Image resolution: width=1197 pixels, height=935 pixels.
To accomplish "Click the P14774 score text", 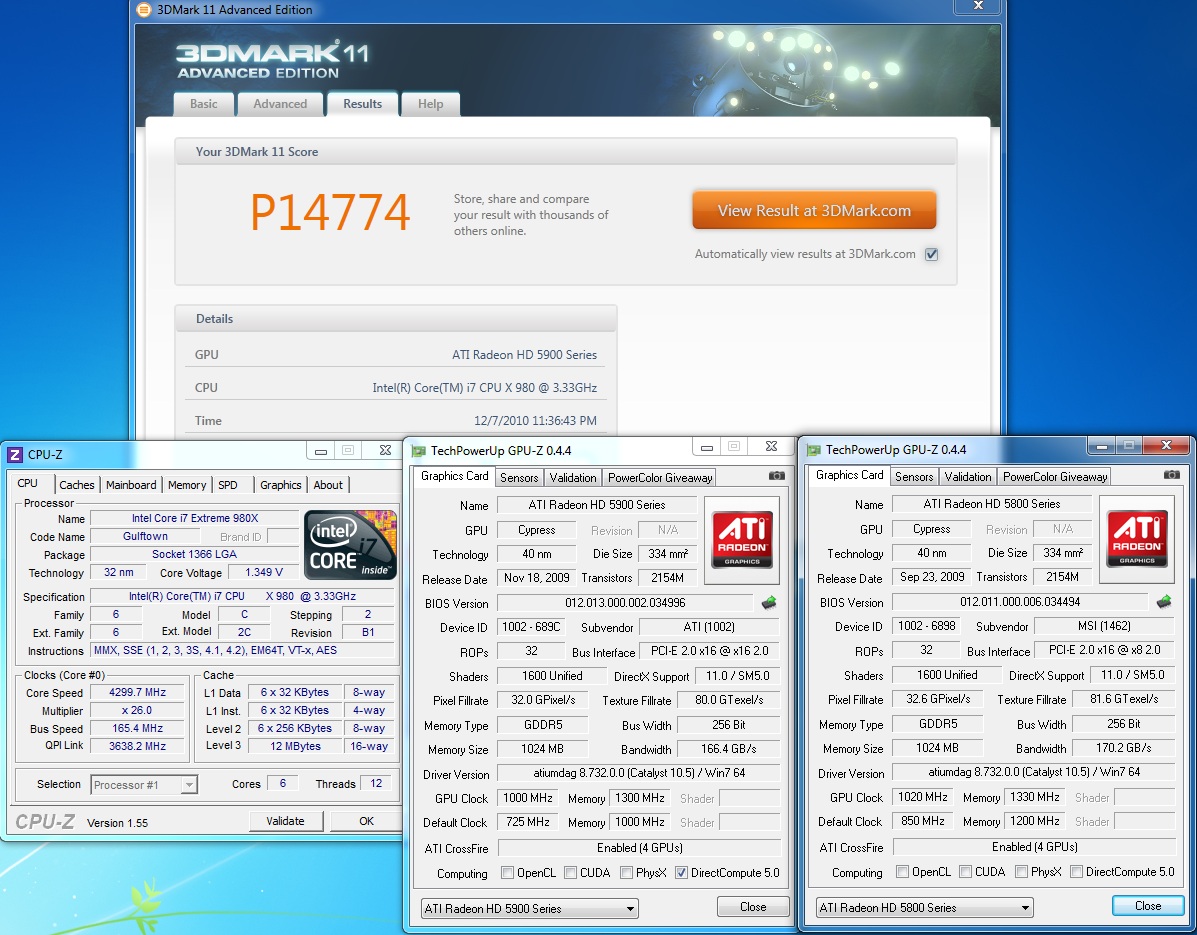I will pyautogui.click(x=331, y=212).
